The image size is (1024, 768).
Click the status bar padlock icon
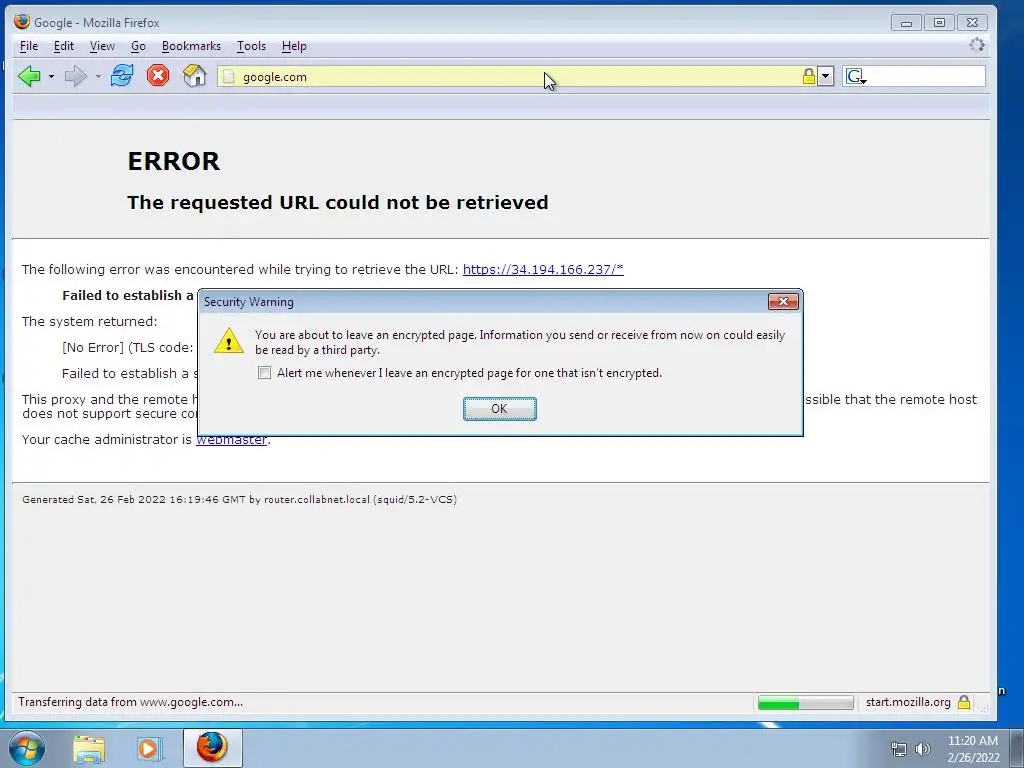click(964, 703)
